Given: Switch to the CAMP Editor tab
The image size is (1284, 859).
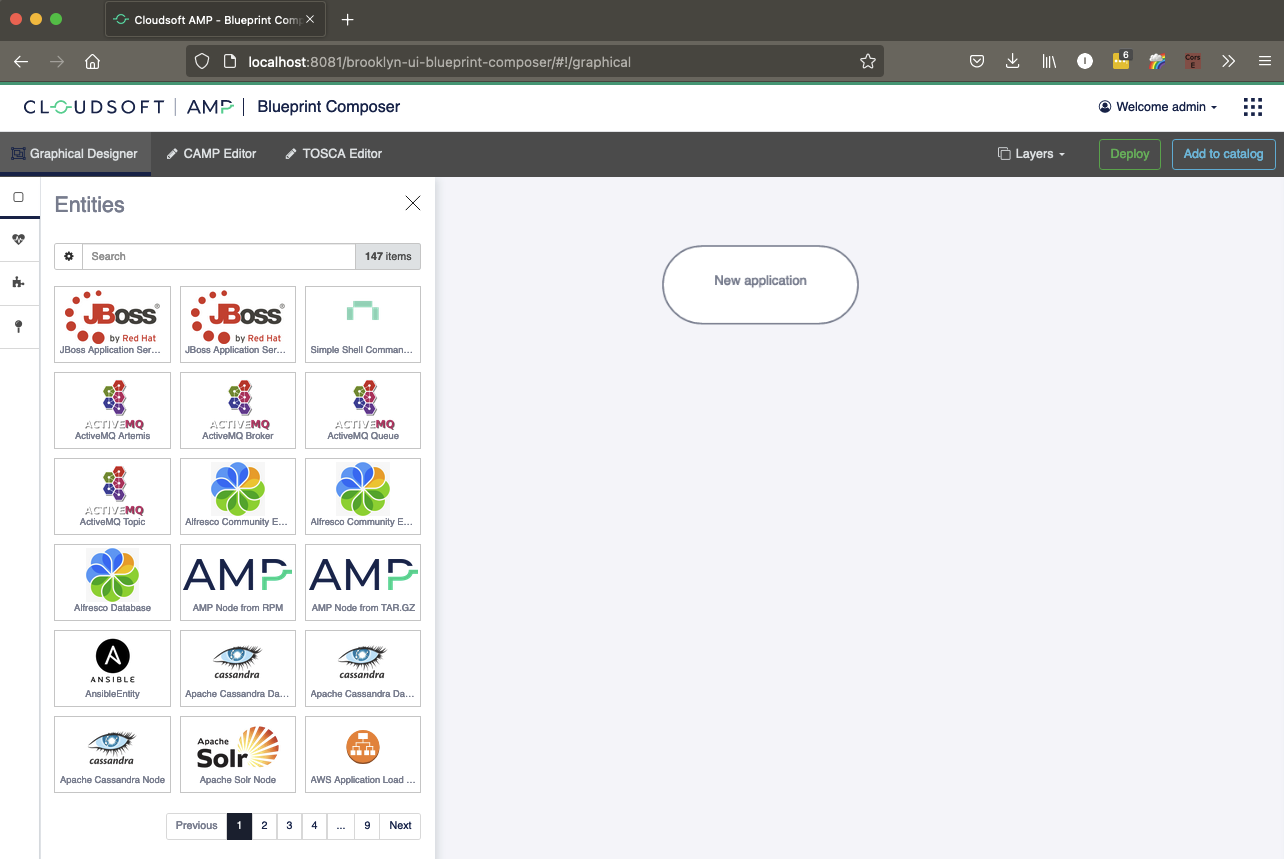Looking at the screenshot, I should 211,154.
